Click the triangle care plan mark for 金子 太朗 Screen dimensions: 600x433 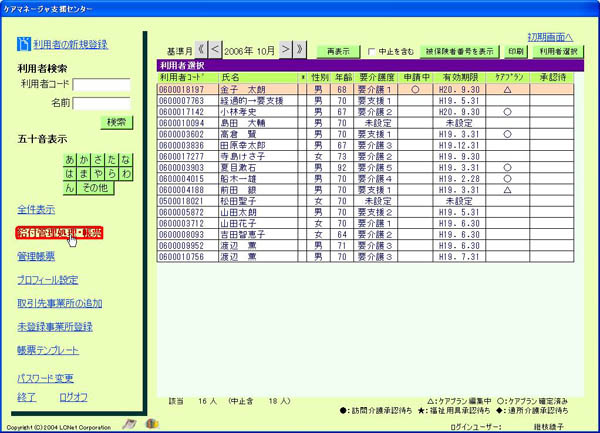pyautogui.click(x=507, y=90)
